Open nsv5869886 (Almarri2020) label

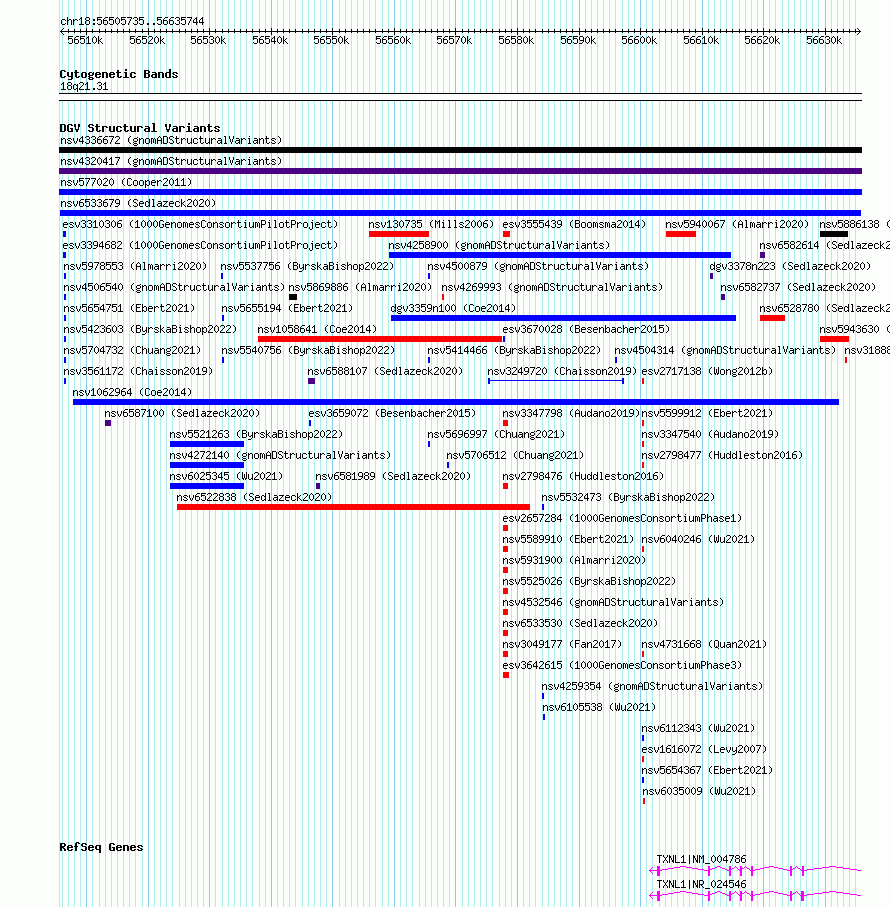pyautogui.click(x=360, y=287)
